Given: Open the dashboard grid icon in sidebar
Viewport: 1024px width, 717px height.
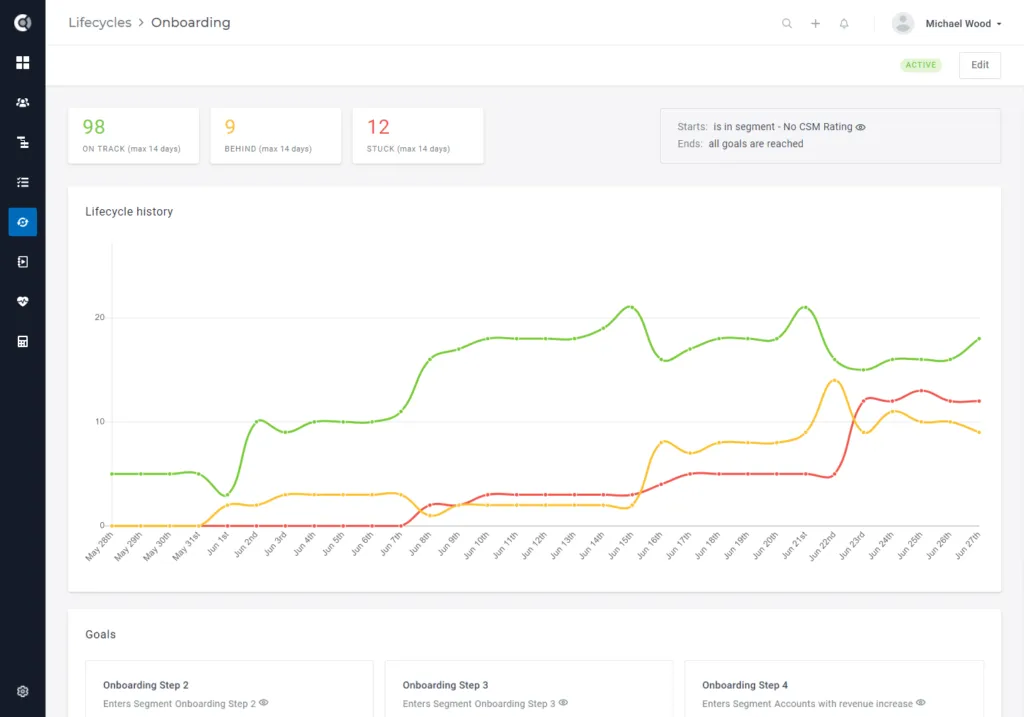Looking at the screenshot, I should pos(22,63).
